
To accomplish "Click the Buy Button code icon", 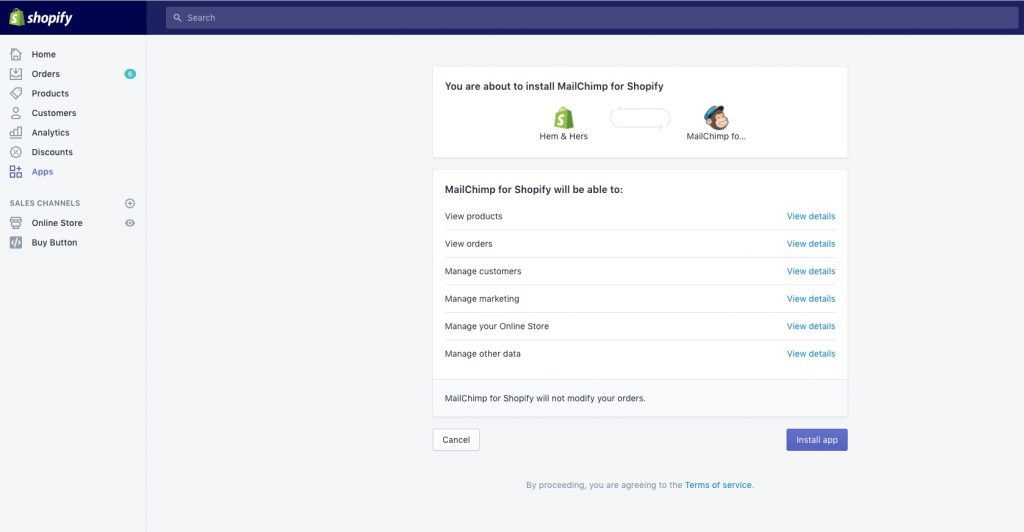I will (x=16, y=242).
